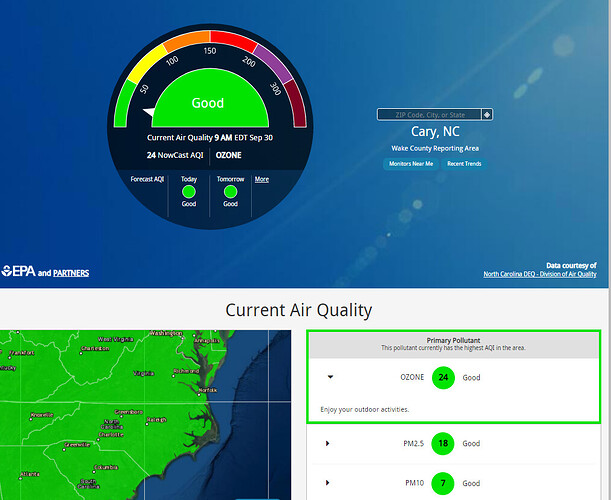Open Monitors Near Me
611x500 pixels.
coord(411,164)
